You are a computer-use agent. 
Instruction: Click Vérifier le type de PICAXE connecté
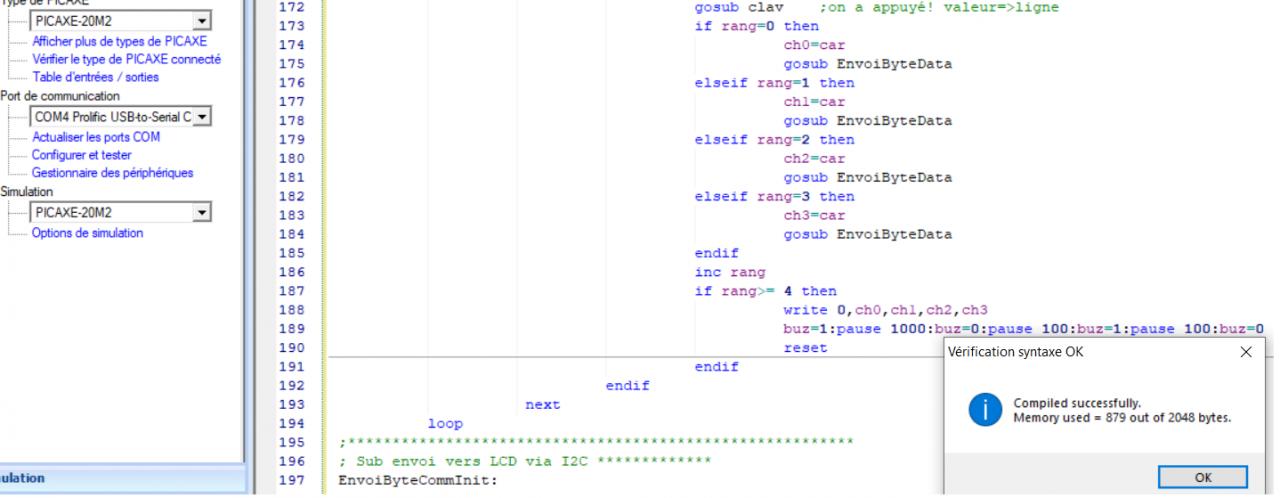click(x=126, y=59)
